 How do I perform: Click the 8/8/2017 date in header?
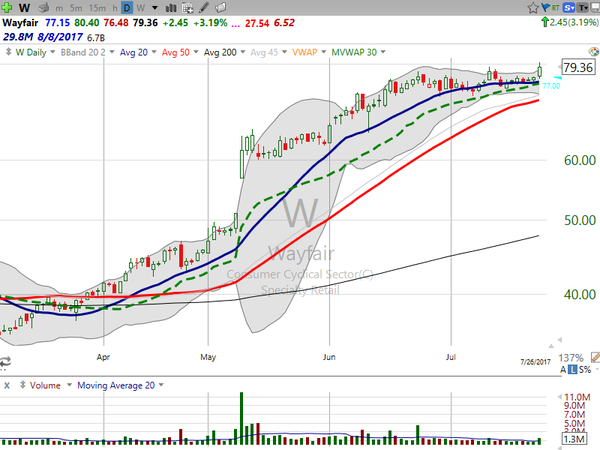pyautogui.click(x=60, y=37)
